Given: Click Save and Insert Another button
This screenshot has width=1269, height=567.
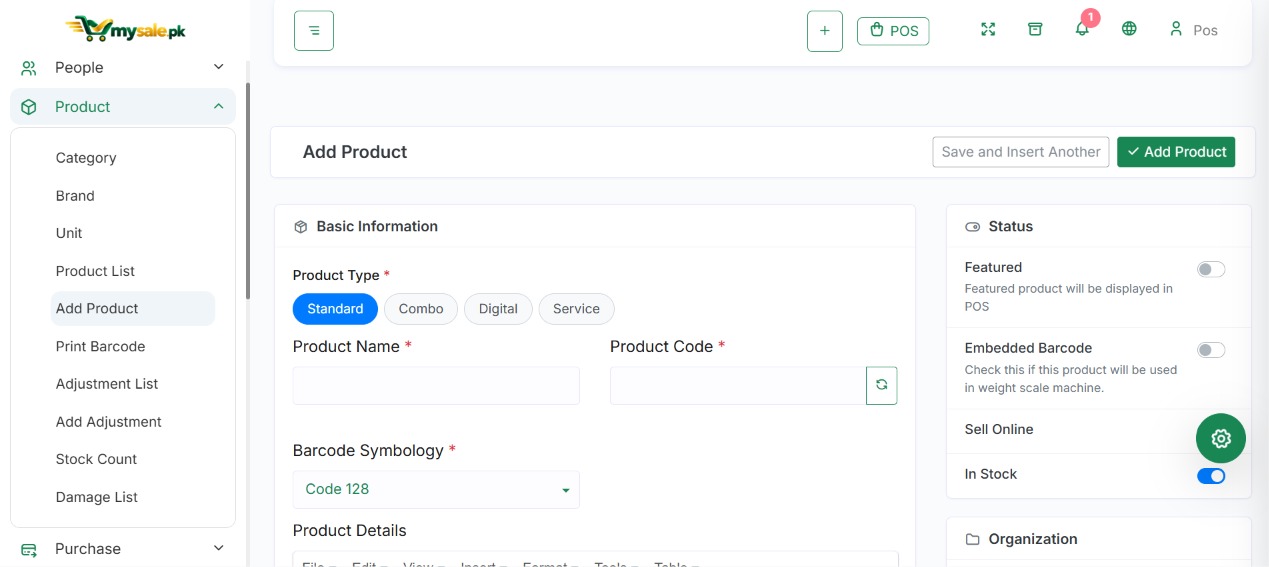Looking at the screenshot, I should (x=1021, y=152).
